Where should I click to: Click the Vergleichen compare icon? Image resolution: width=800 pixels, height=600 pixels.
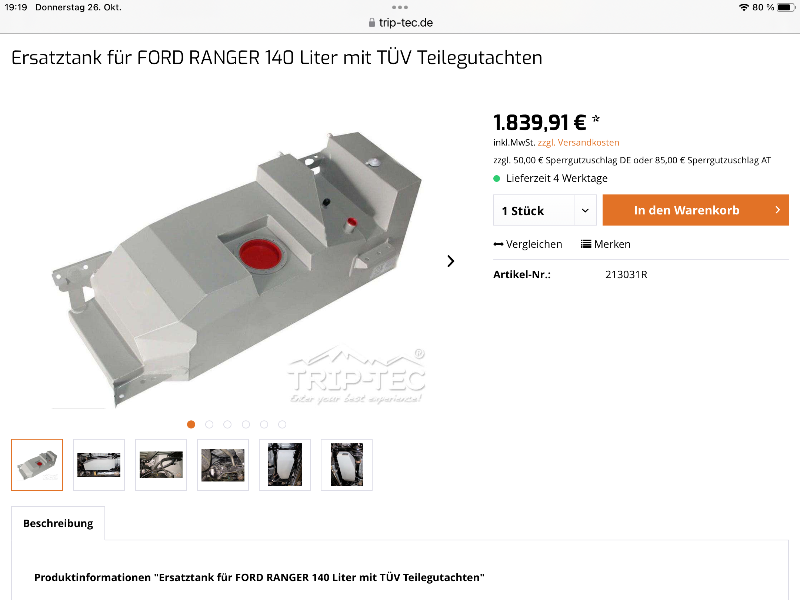(x=498, y=244)
